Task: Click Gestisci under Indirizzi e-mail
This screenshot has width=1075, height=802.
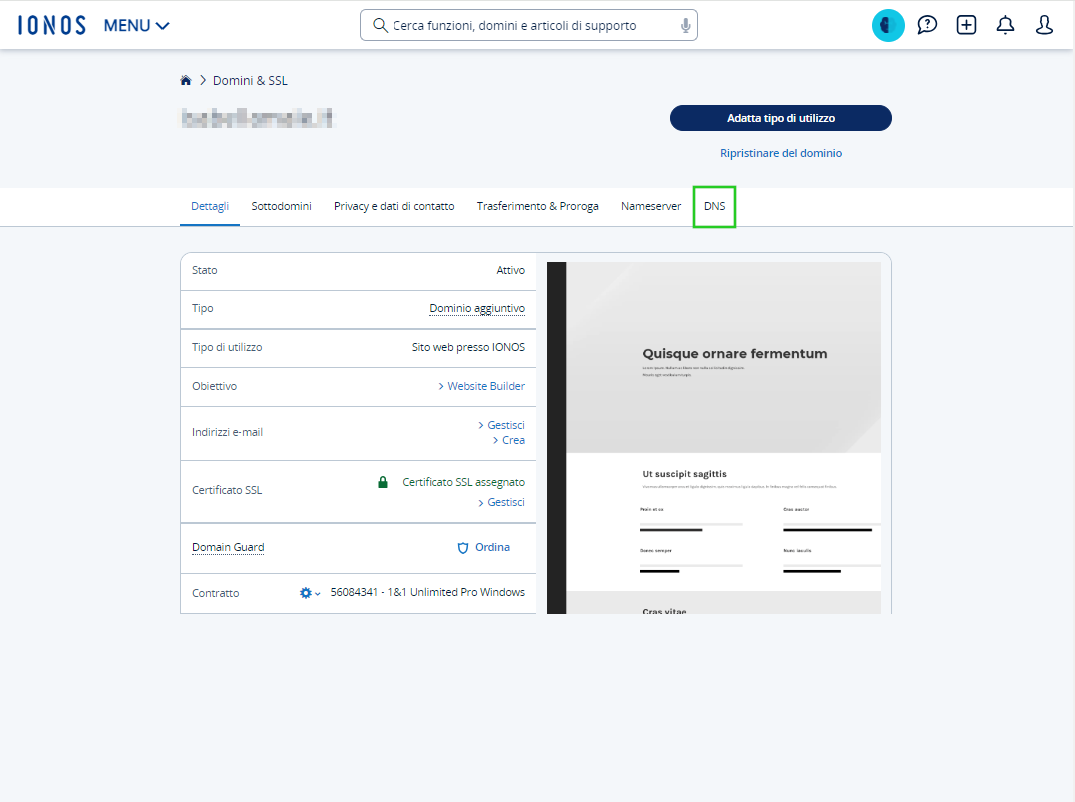Action: pyautogui.click(x=501, y=425)
